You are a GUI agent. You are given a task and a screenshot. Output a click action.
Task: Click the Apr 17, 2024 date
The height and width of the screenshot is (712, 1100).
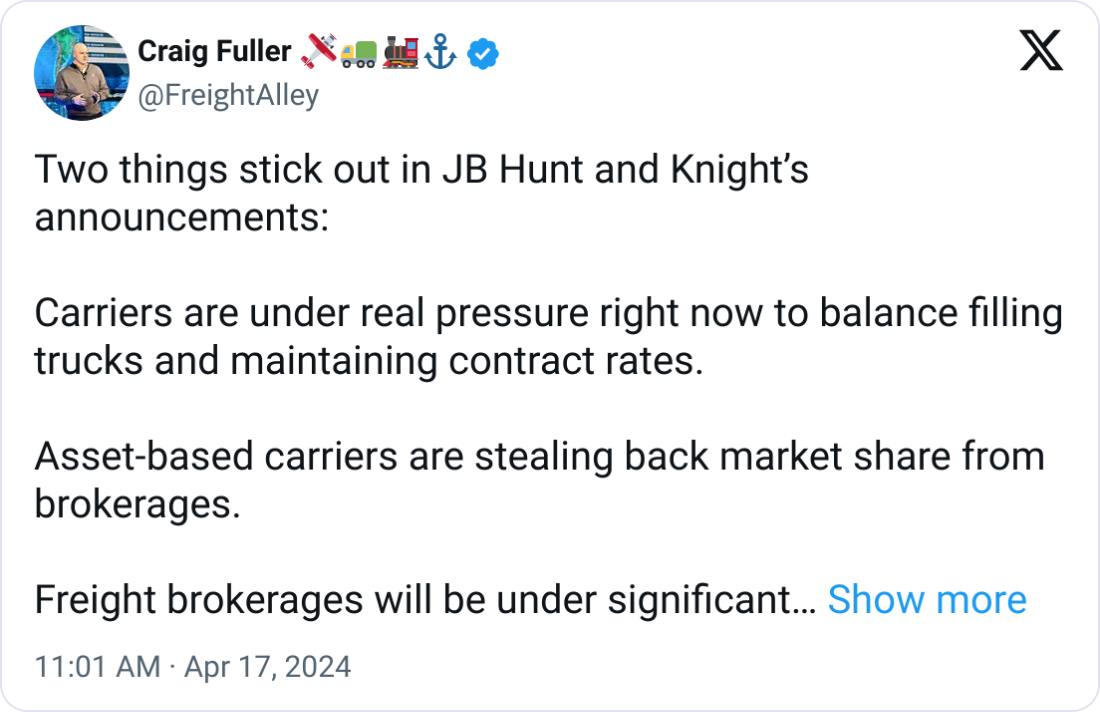tap(266, 667)
